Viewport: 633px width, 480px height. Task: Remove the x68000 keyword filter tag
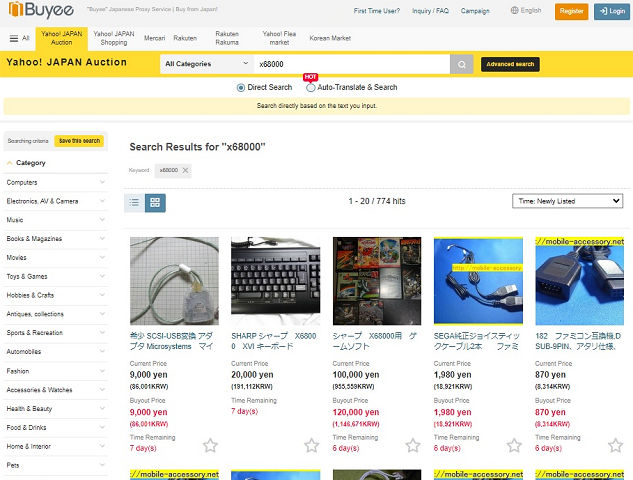185,170
